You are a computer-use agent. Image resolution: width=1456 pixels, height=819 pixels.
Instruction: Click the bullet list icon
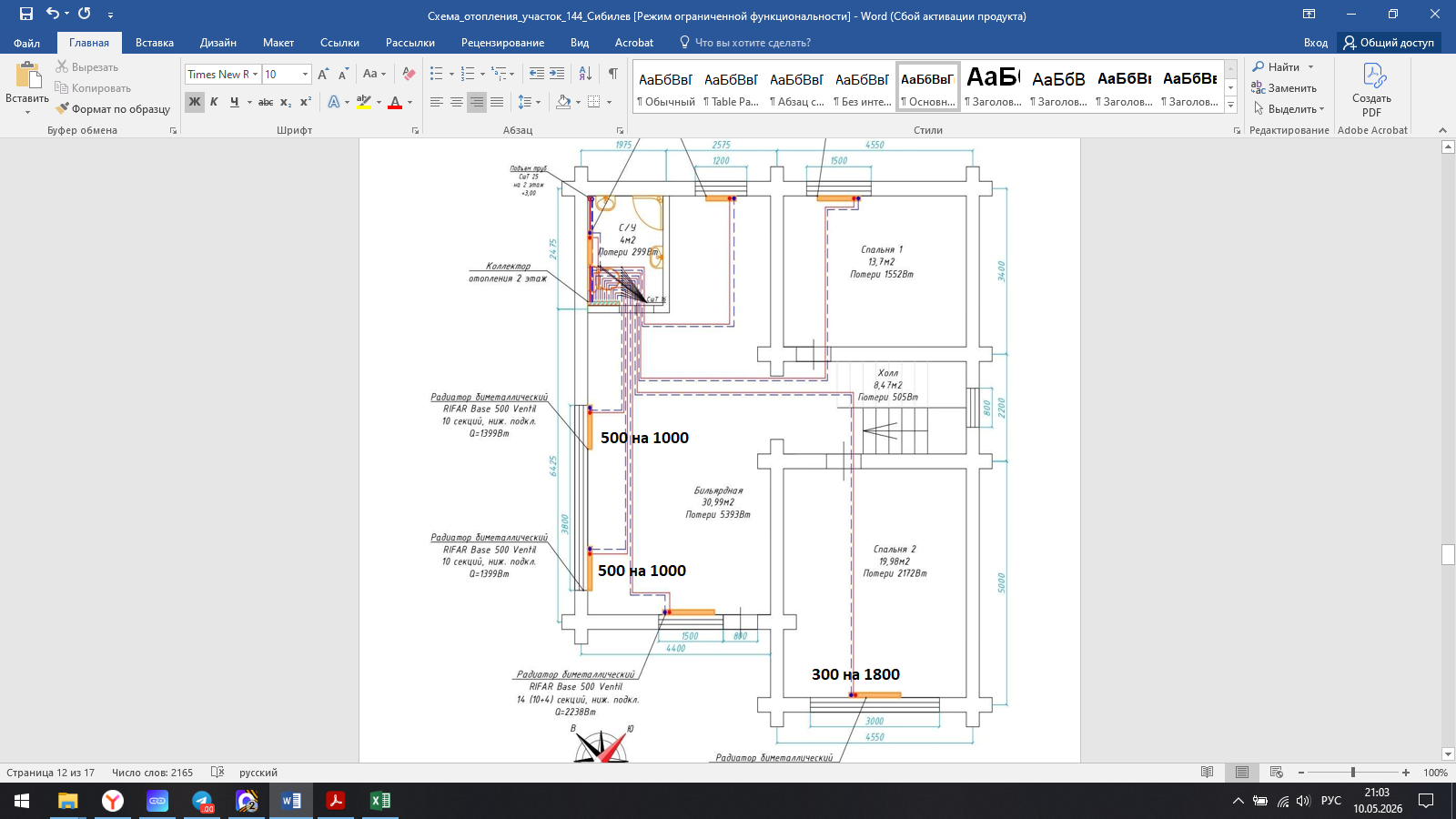pos(437,74)
